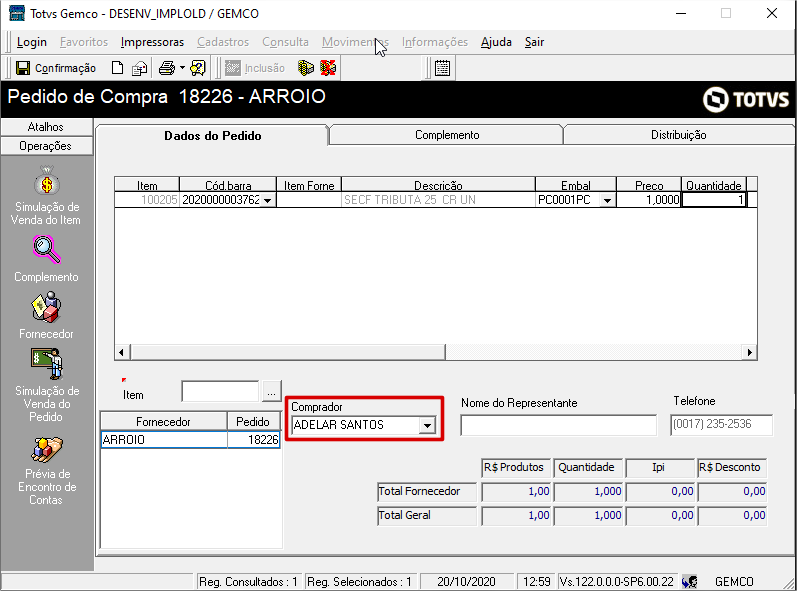797x591 pixels.
Task: Click the Item lookup ellipsis button
Action: tap(271, 392)
